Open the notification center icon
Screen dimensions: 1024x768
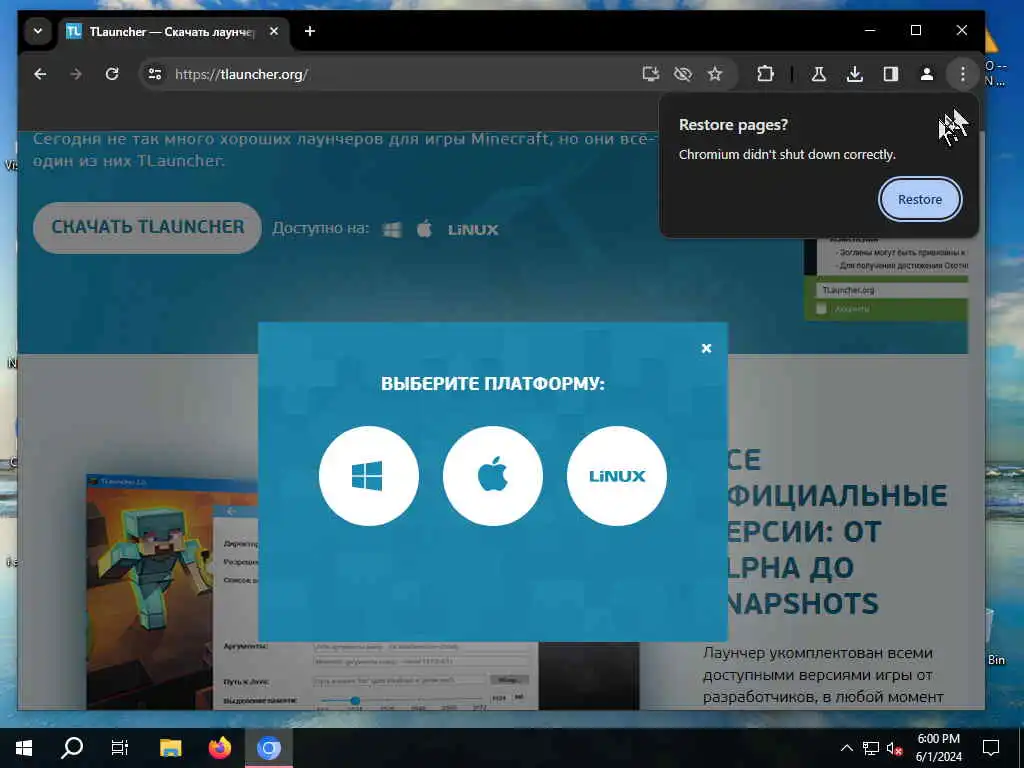991,748
